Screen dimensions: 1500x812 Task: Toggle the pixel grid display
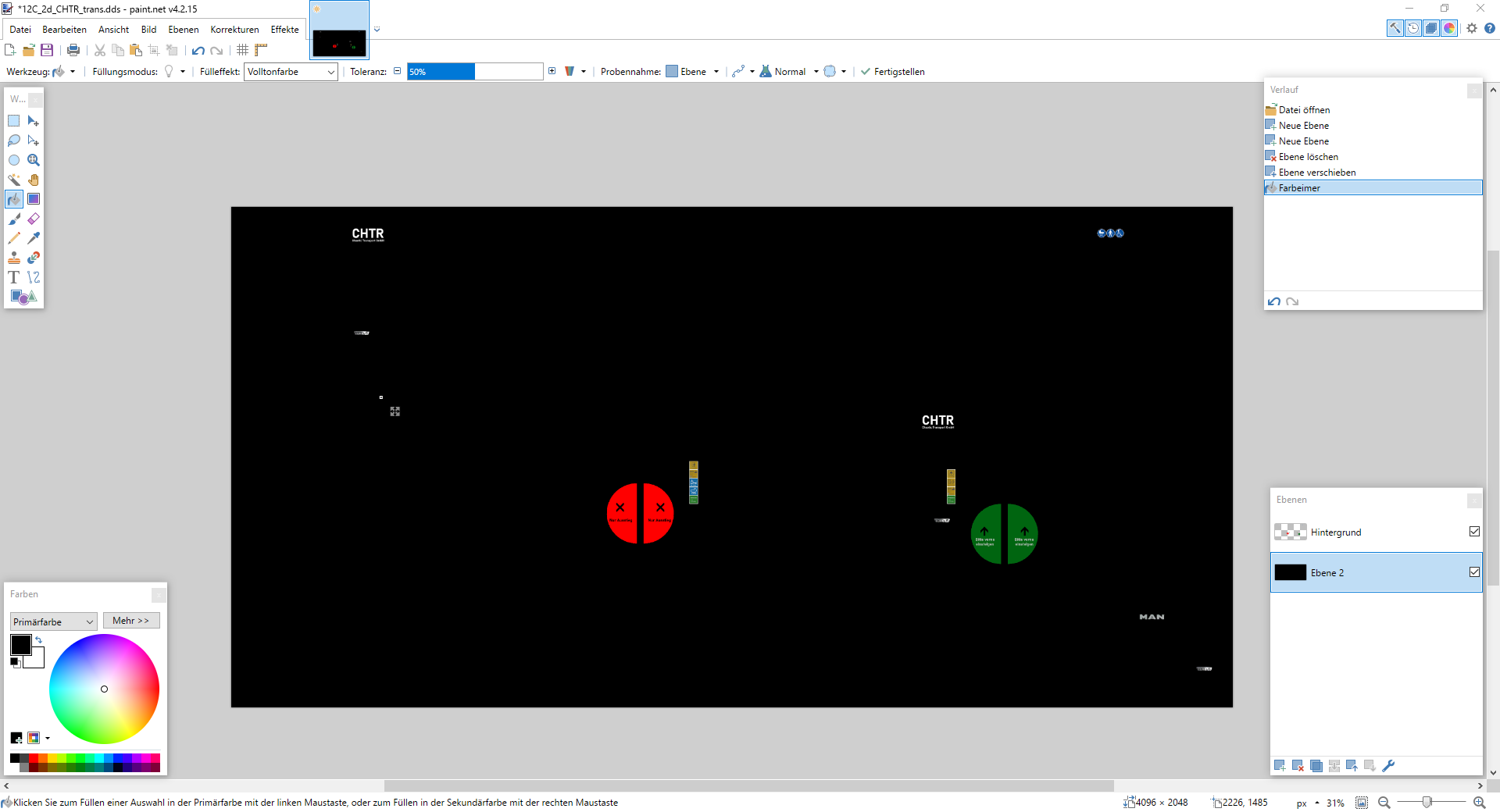coord(243,50)
